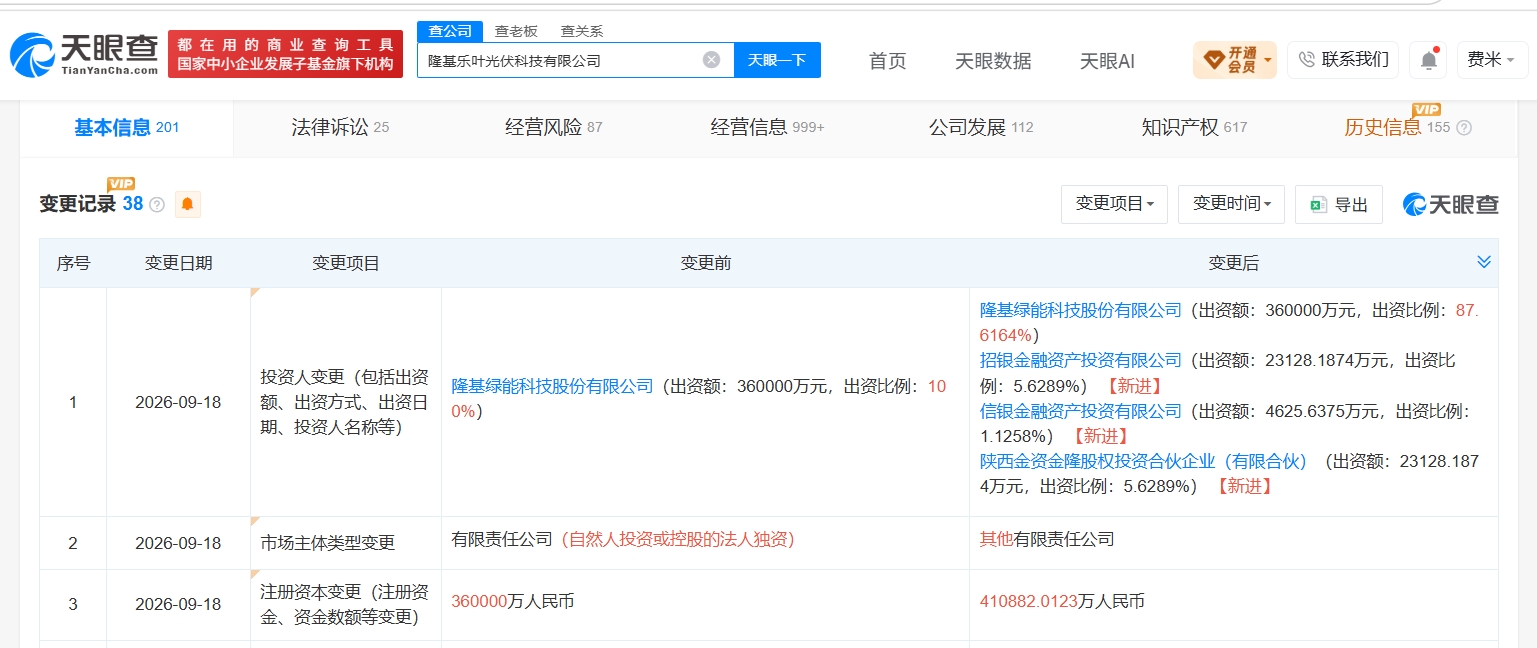Click the question mark icon beside 变更记录 38
This screenshot has width=1537, height=648.
tap(157, 204)
